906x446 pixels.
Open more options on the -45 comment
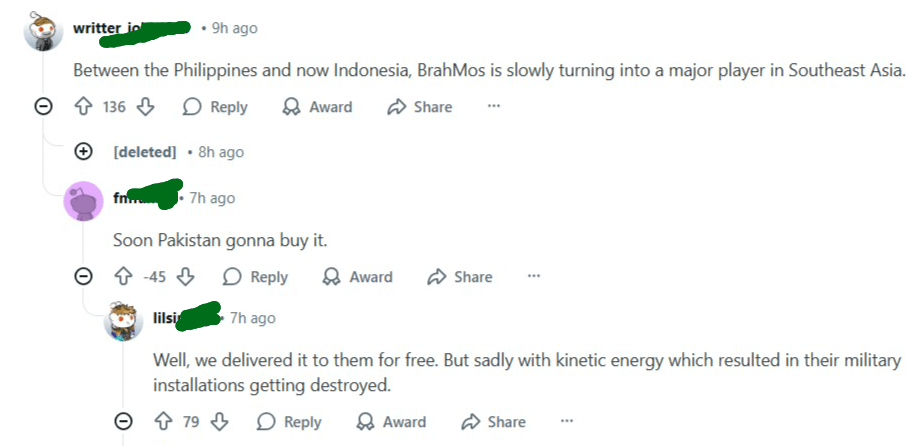click(x=533, y=276)
